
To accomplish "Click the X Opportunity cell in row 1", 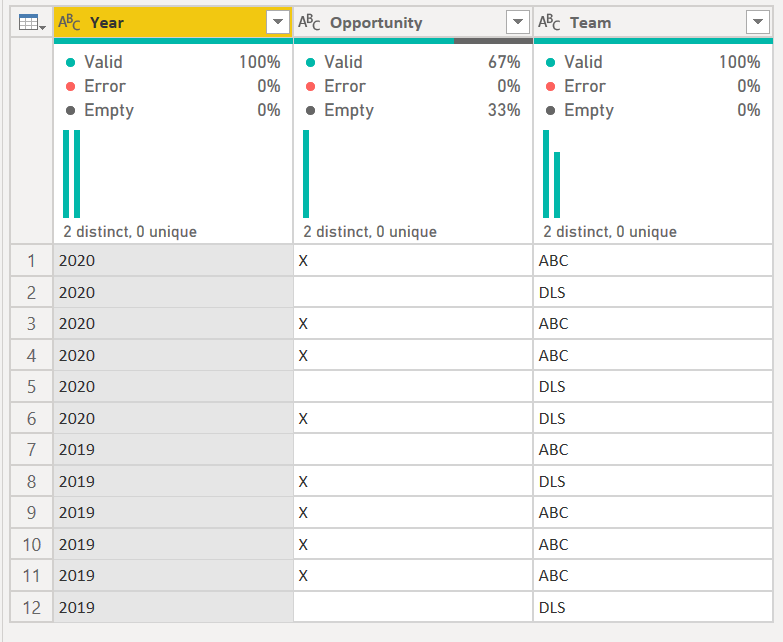I will [413, 260].
